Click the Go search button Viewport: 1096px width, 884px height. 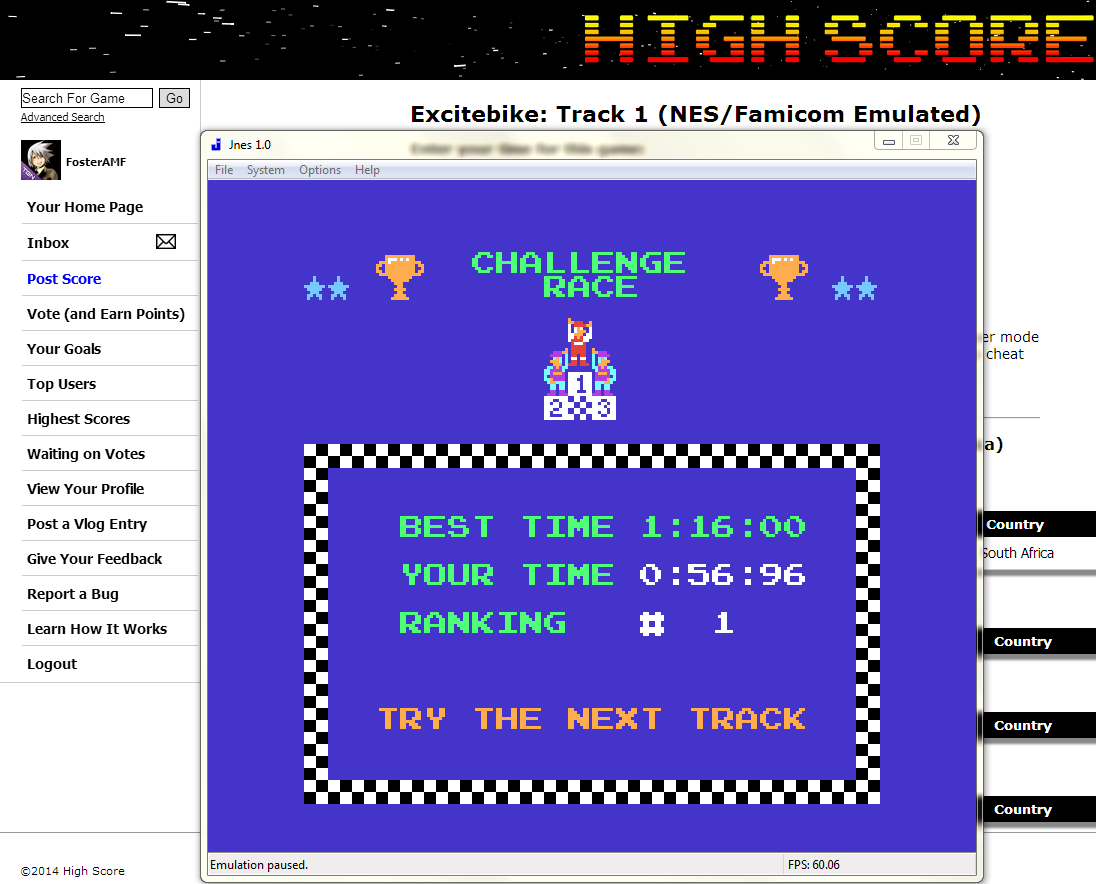(175, 98)
